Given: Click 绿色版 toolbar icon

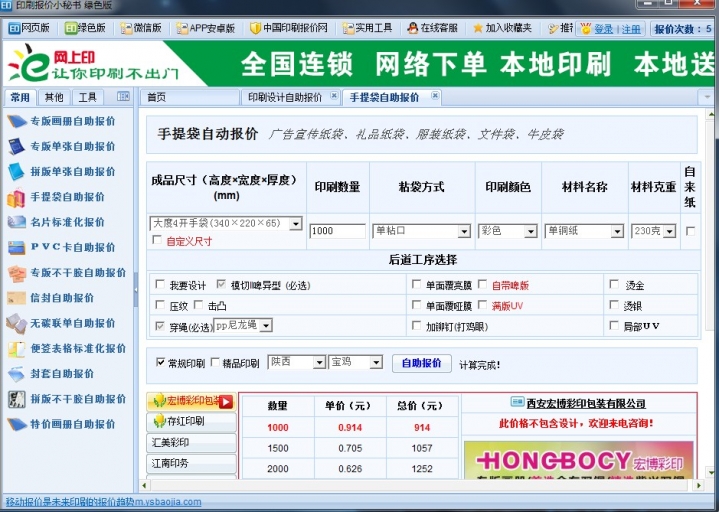Looking at the screenshot, I should click(71, 28).
